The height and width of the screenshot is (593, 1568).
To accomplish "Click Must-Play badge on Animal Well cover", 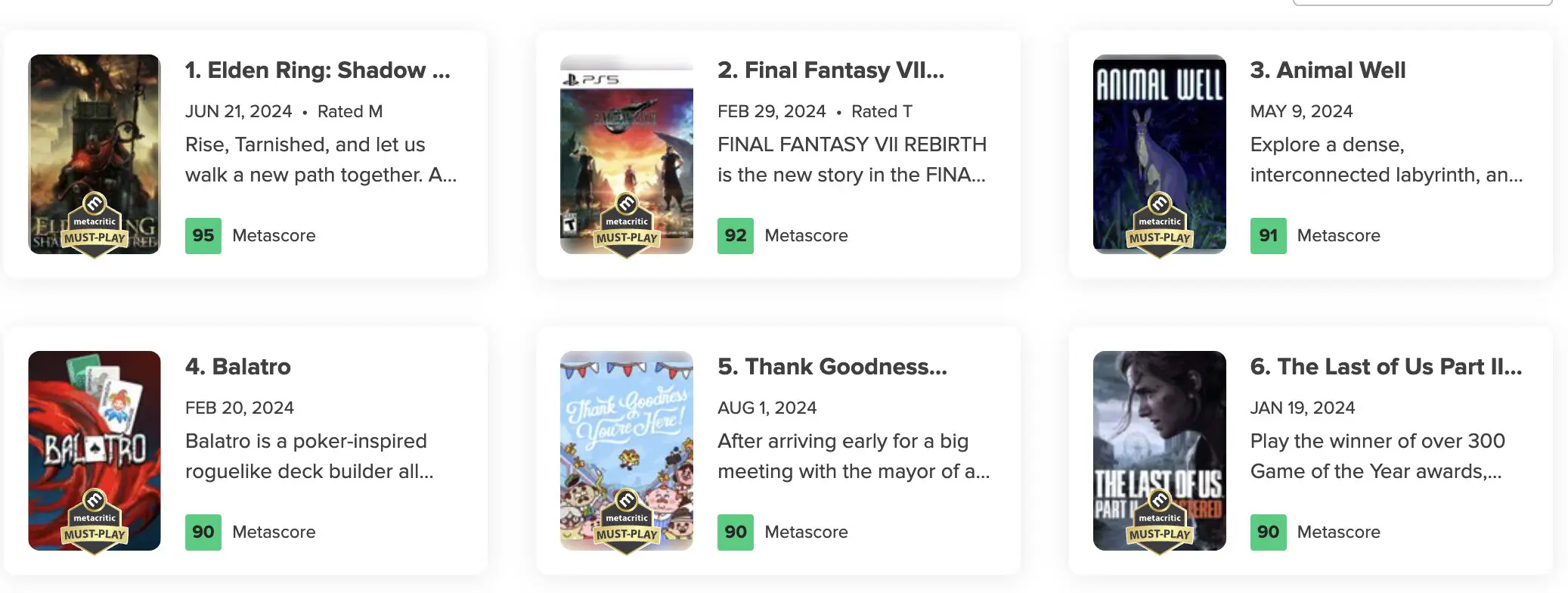I will pos(1159,225).
